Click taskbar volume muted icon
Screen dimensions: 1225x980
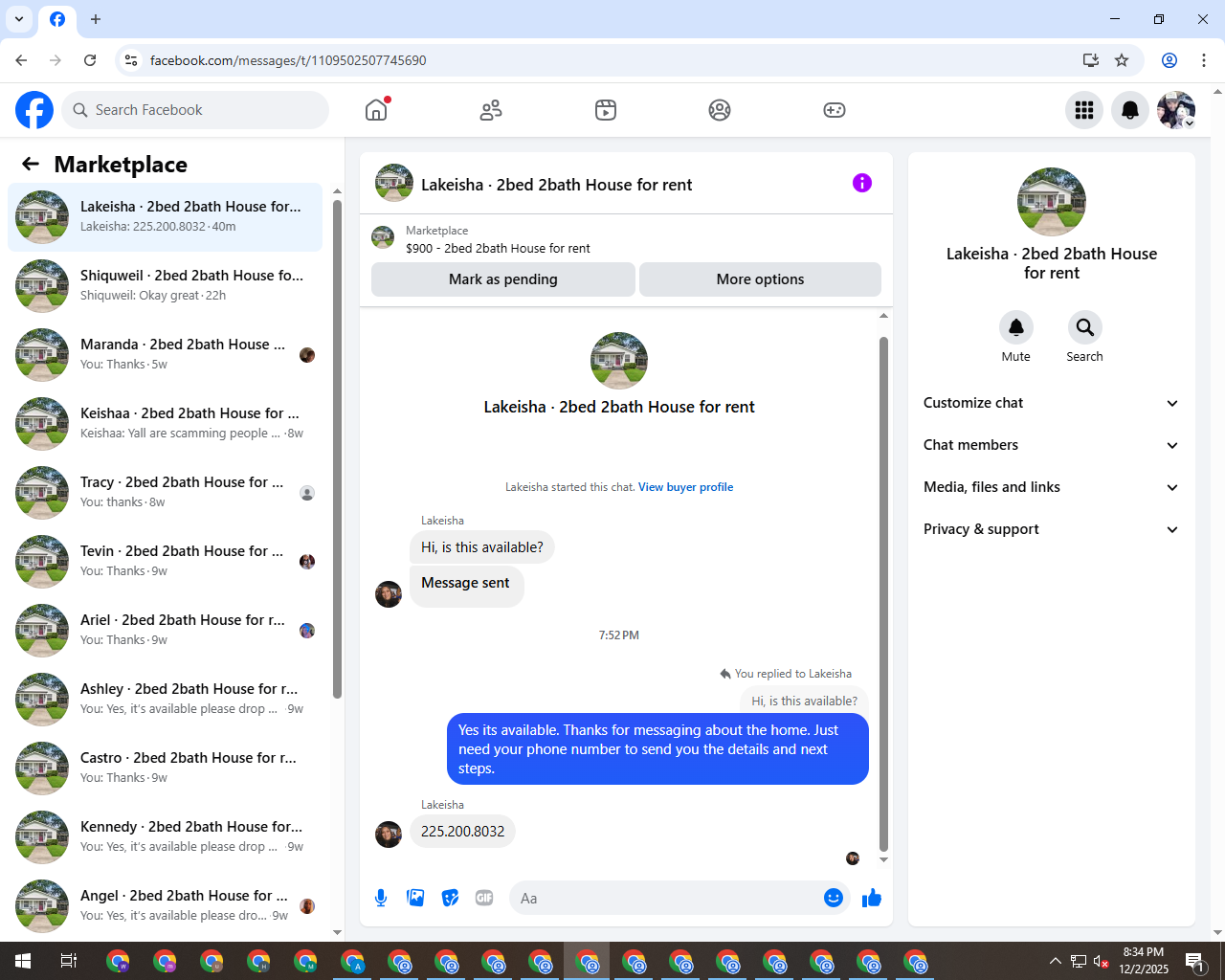point(1101,961)
